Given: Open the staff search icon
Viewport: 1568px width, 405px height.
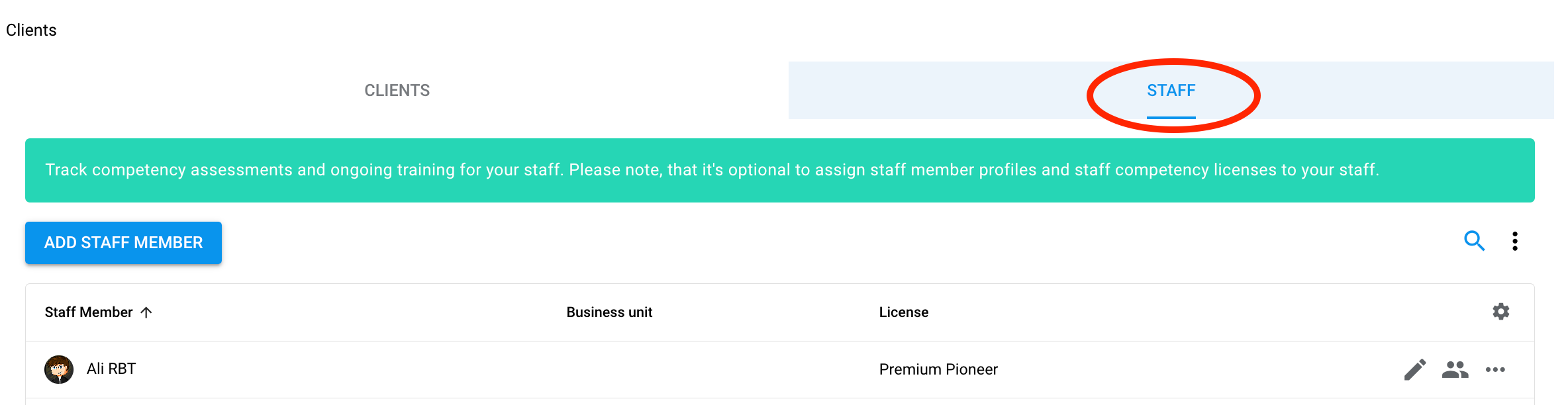Looking at the screenshot, I should point(1474,241).
